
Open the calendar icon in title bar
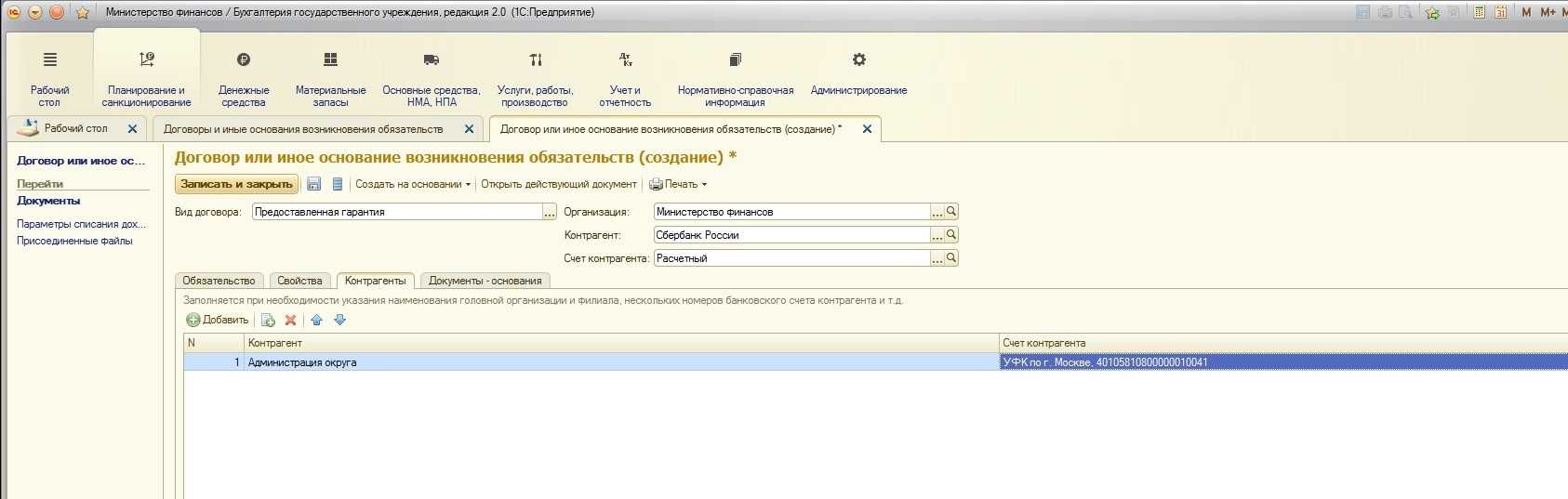1500,12
